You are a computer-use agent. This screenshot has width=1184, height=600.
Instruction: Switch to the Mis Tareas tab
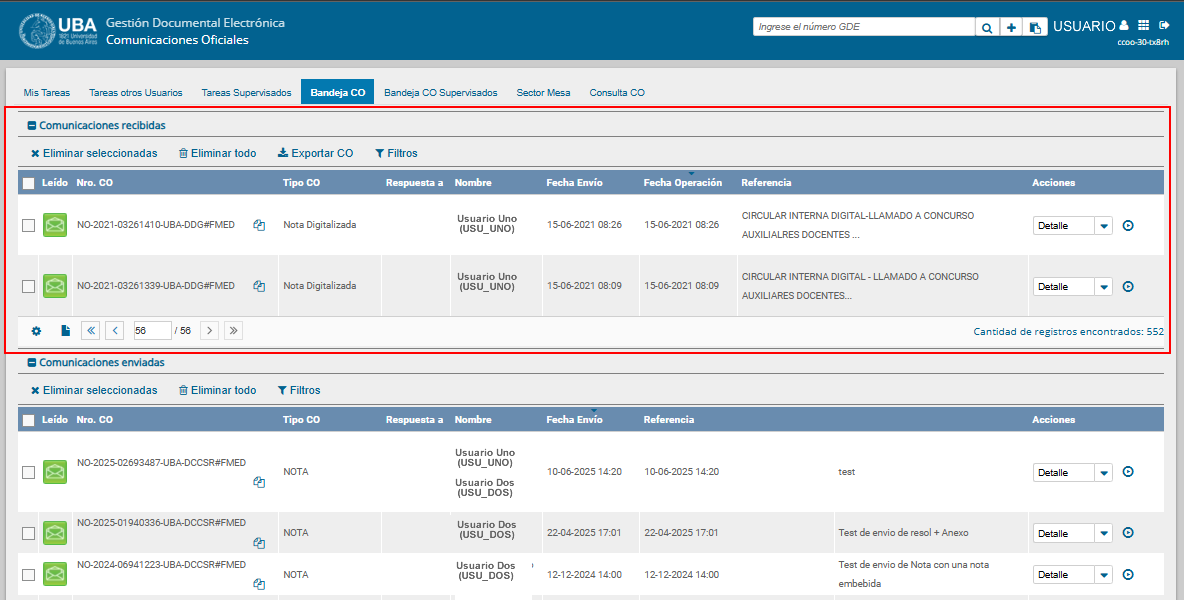(47, 93)
